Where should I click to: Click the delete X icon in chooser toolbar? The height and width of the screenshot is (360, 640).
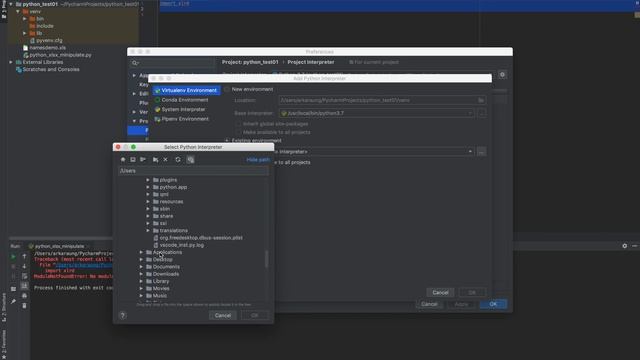[x=165, y=160]
